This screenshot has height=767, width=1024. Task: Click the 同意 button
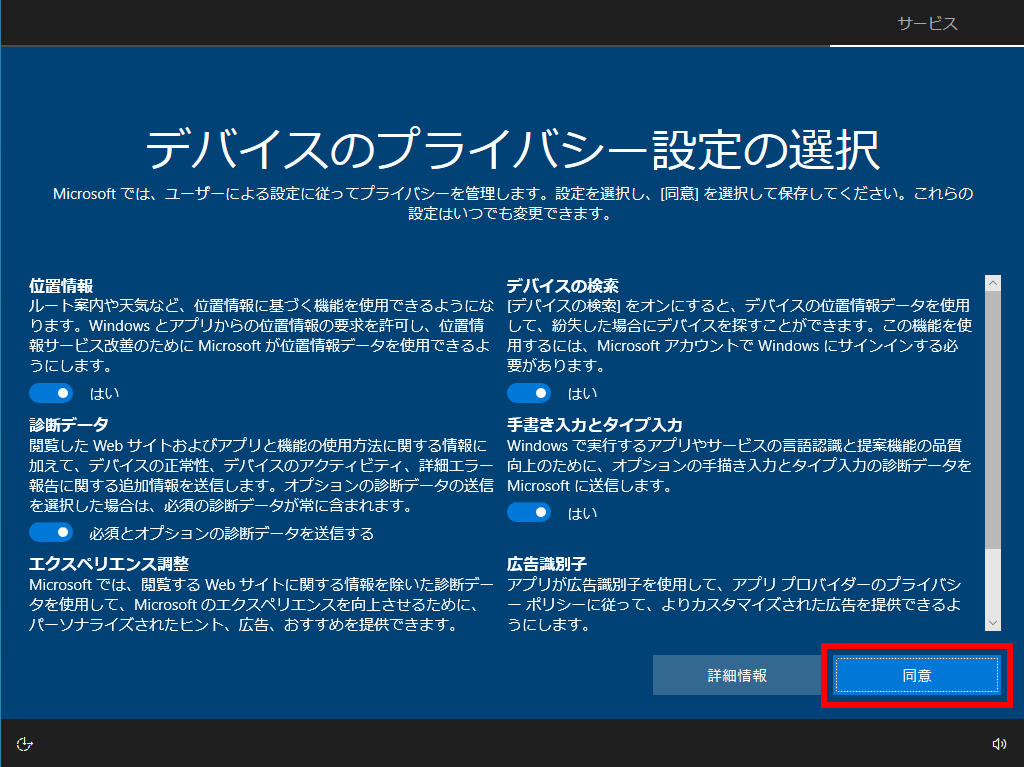pos(917,676)
